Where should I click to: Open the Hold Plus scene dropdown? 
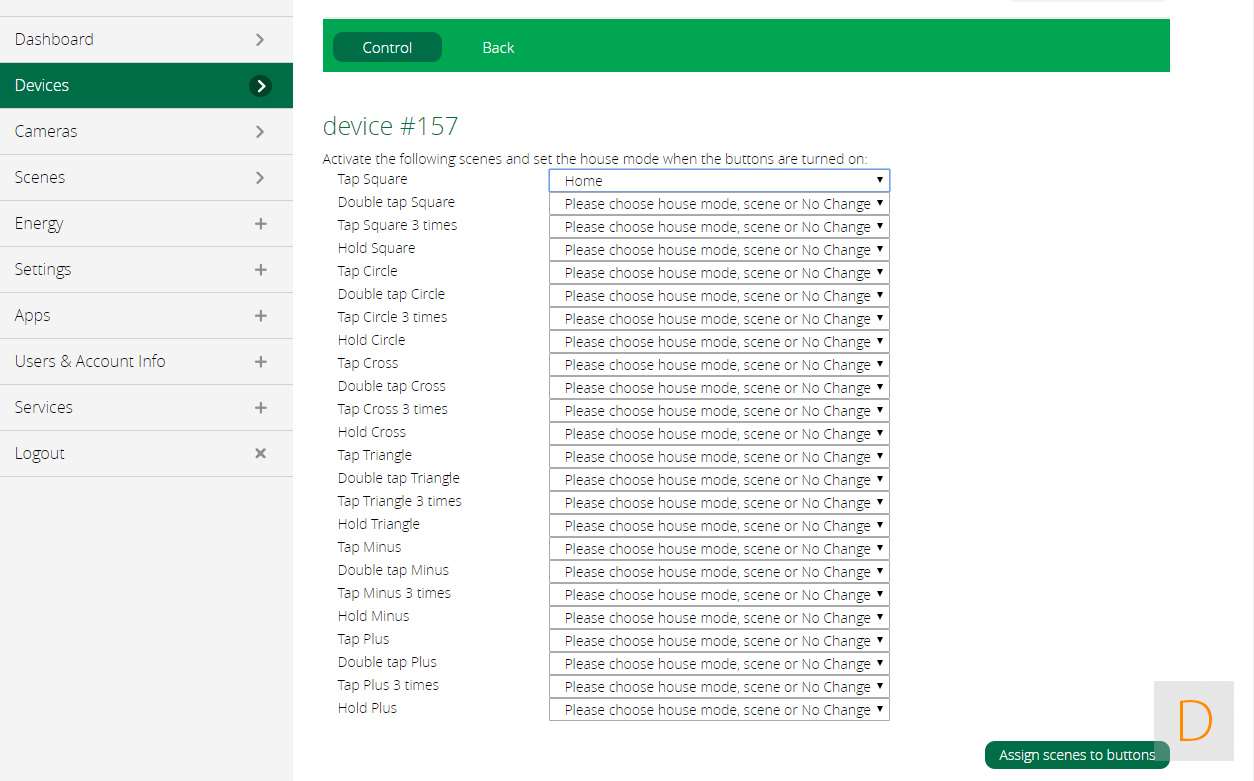tap(719, 710)
